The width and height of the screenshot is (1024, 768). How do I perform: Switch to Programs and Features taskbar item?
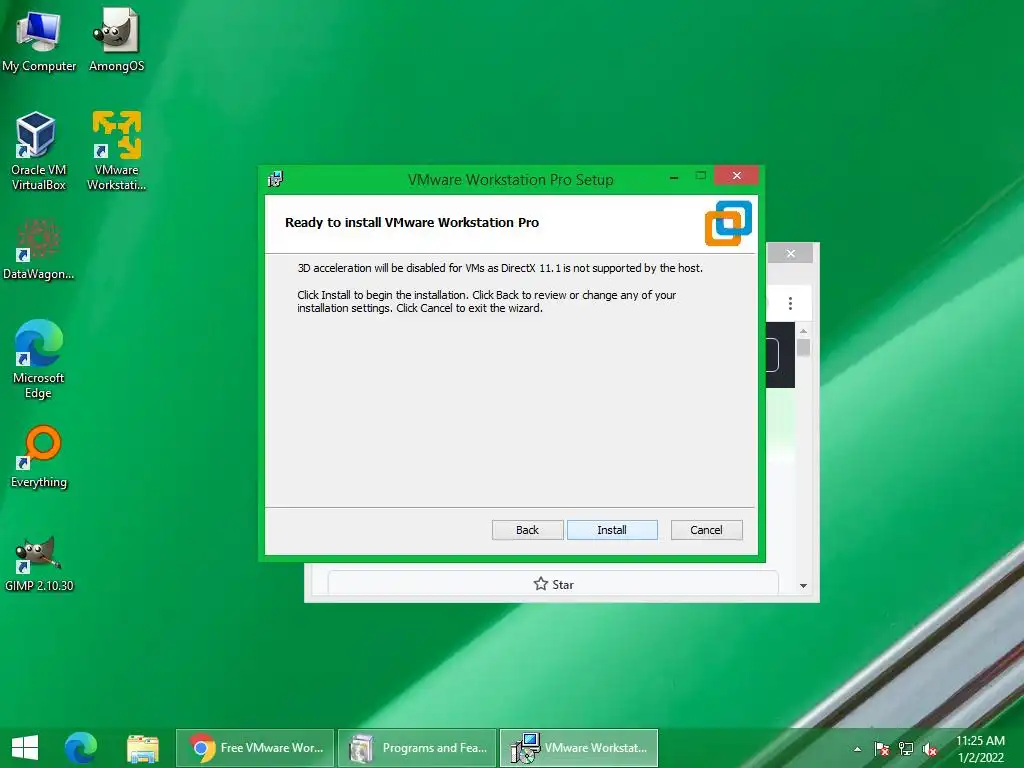pos(417,748)
